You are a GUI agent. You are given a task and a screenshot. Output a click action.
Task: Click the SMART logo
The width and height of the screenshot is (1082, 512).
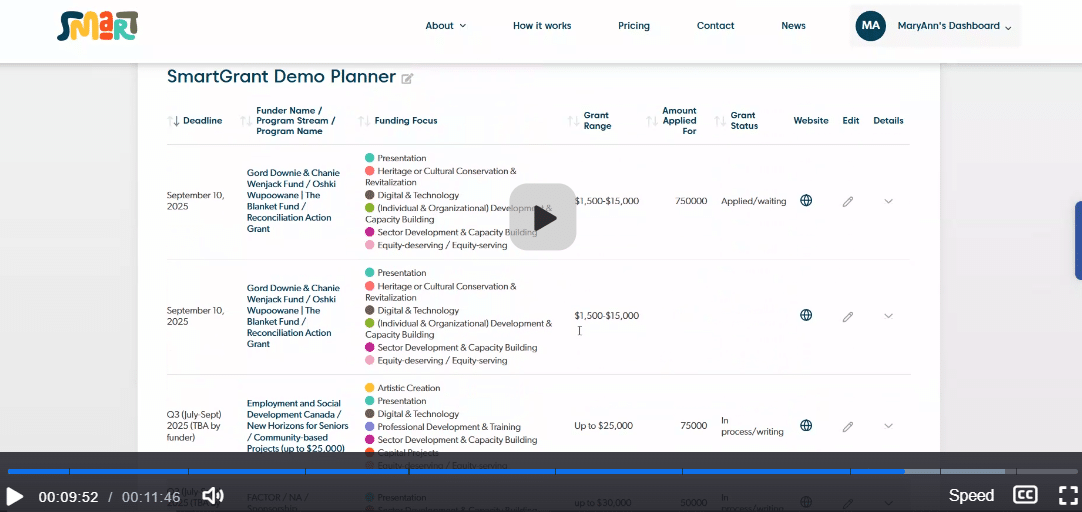(97, 26)
